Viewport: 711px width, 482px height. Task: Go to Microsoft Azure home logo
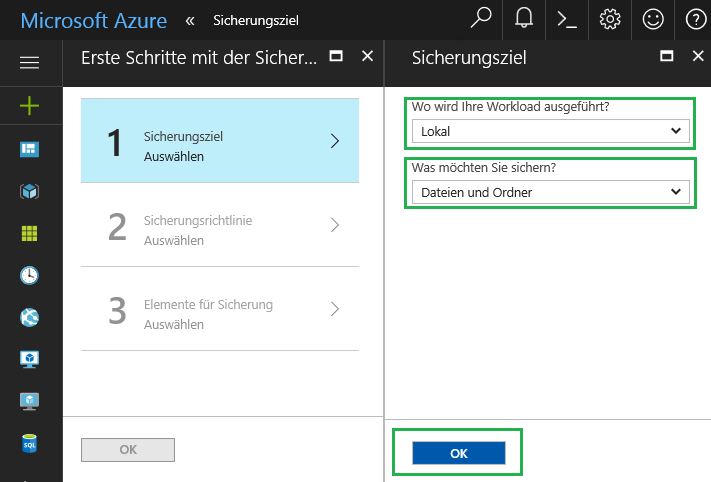(94, 20)
